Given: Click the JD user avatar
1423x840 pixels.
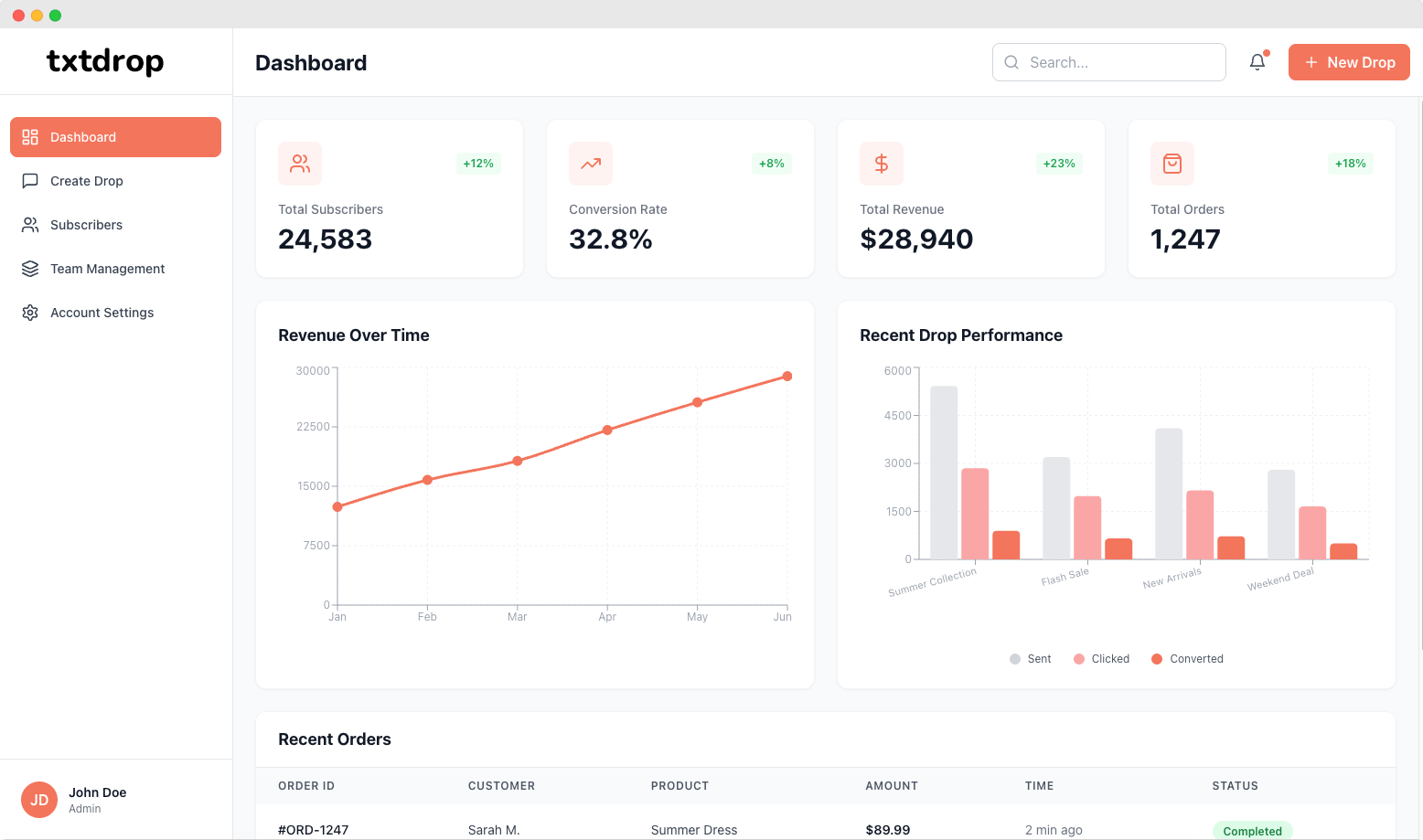Looking at the screenshot, I should coord(39,800).
